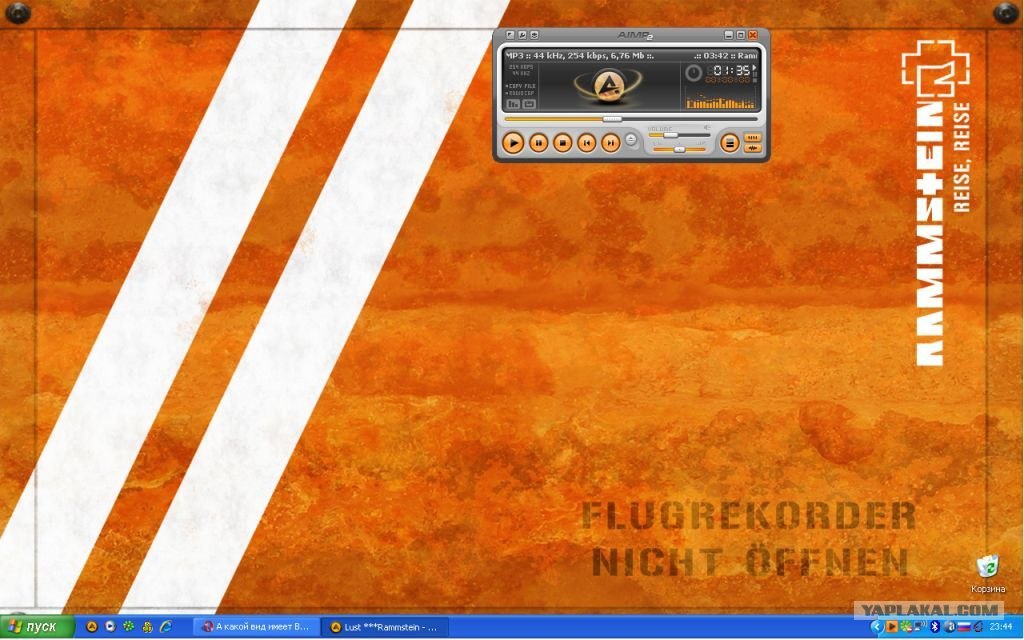This screenshot has width=1024, height=640.
Task: Click the elapsed time 01:35 display
Action: click(731, 70)
